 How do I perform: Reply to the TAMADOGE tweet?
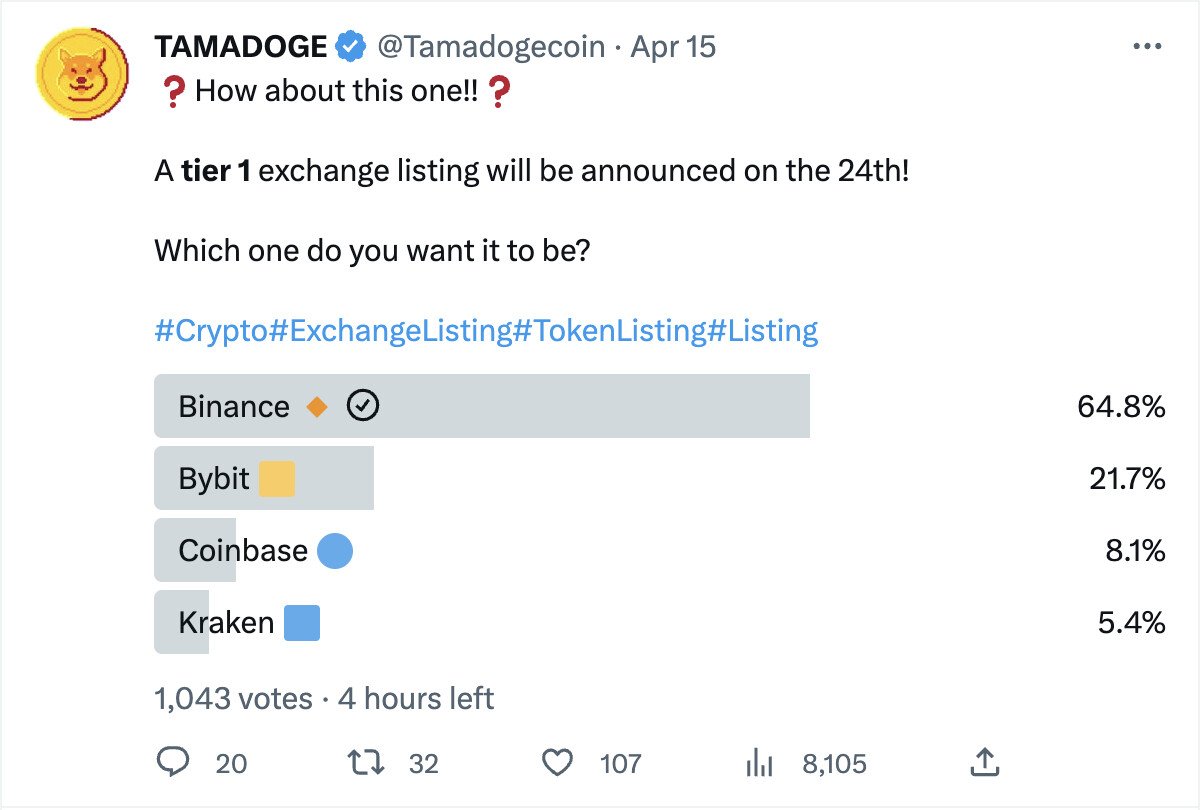[x=174, y=762]
